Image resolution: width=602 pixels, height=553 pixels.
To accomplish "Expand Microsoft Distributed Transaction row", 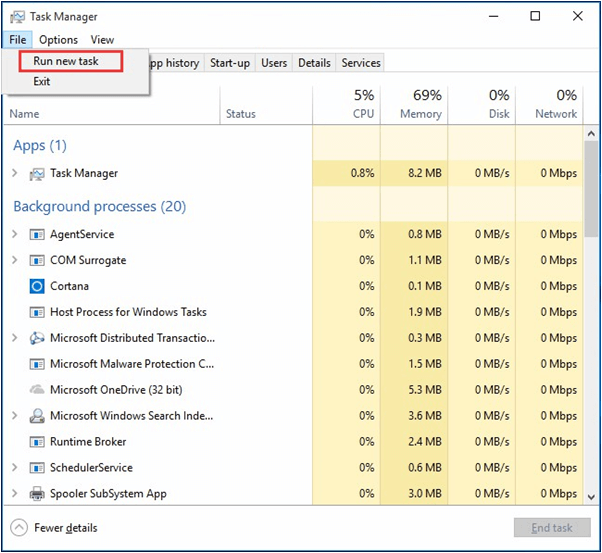I will click(x=15, y=338).
